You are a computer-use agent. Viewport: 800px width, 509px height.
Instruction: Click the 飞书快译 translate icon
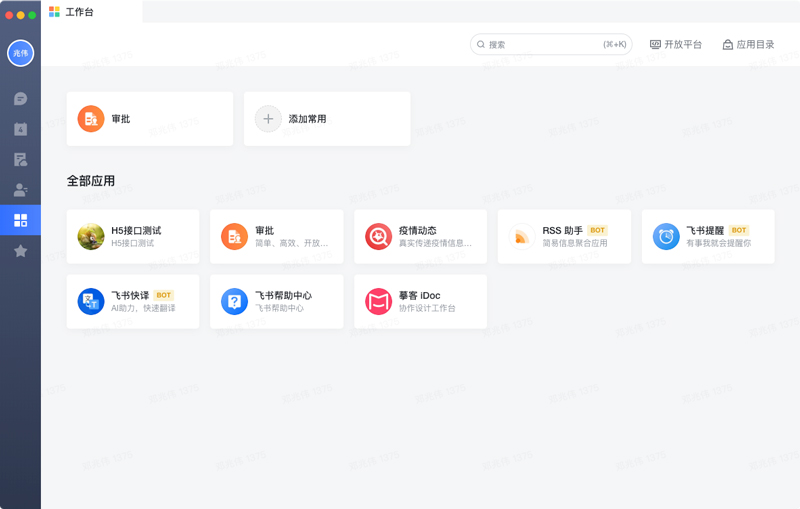coord(91,301)
